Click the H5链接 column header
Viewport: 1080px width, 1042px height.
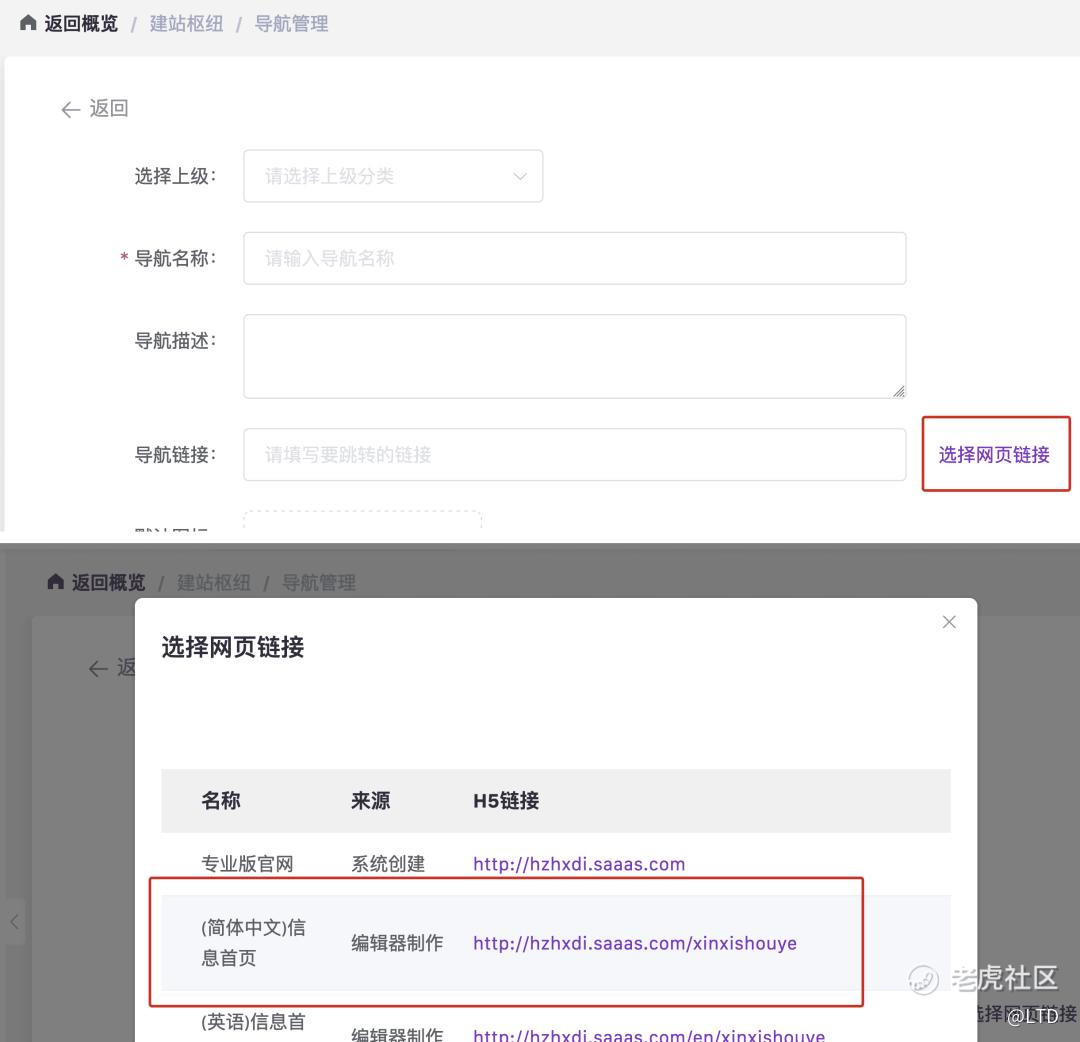click(506, 800)
